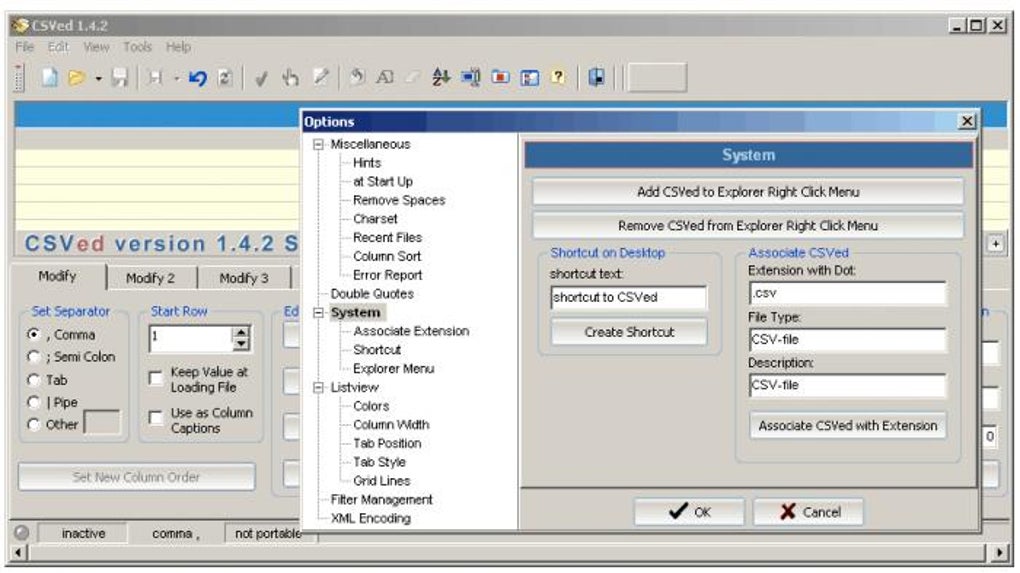Click the letter A text box icon
The image size is (1020, 573).
(x=385, y=77)
